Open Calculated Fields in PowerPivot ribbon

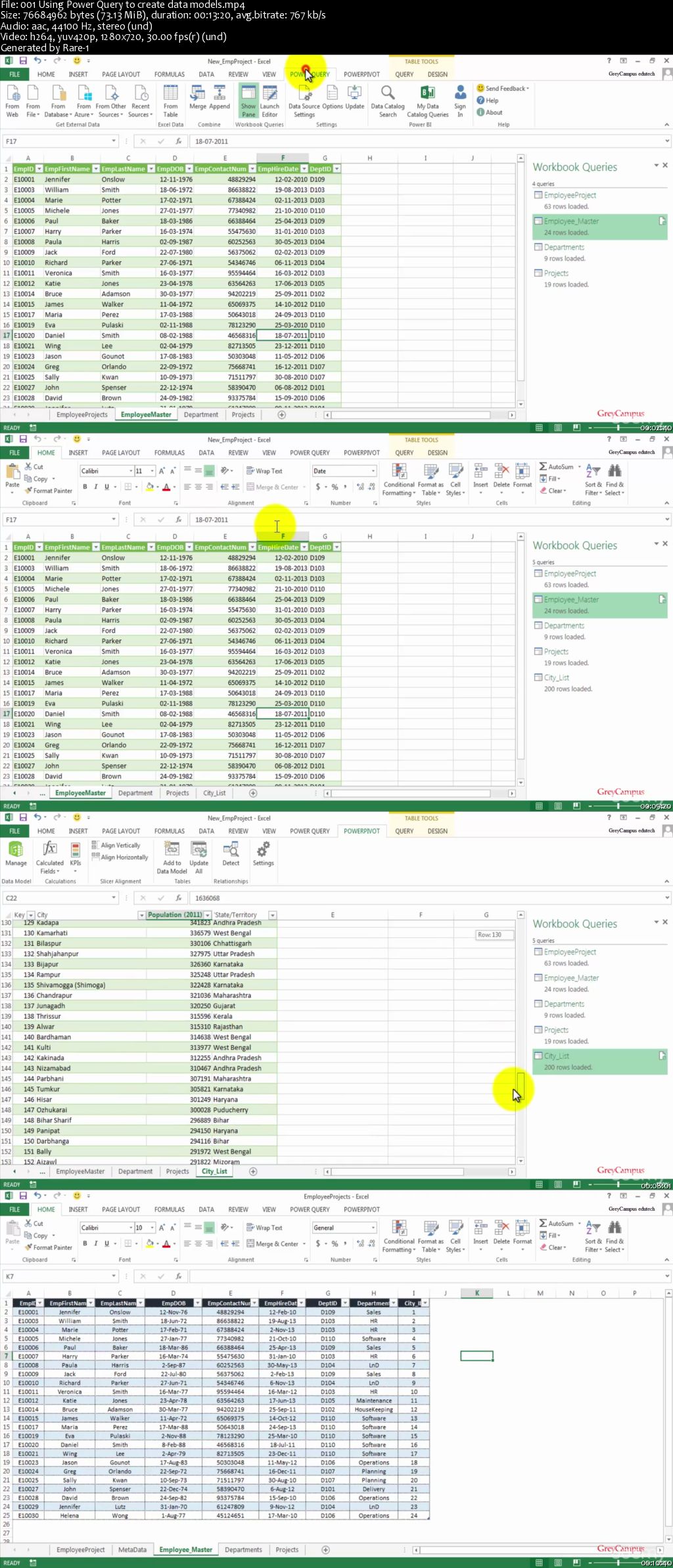tap(50, 857)
